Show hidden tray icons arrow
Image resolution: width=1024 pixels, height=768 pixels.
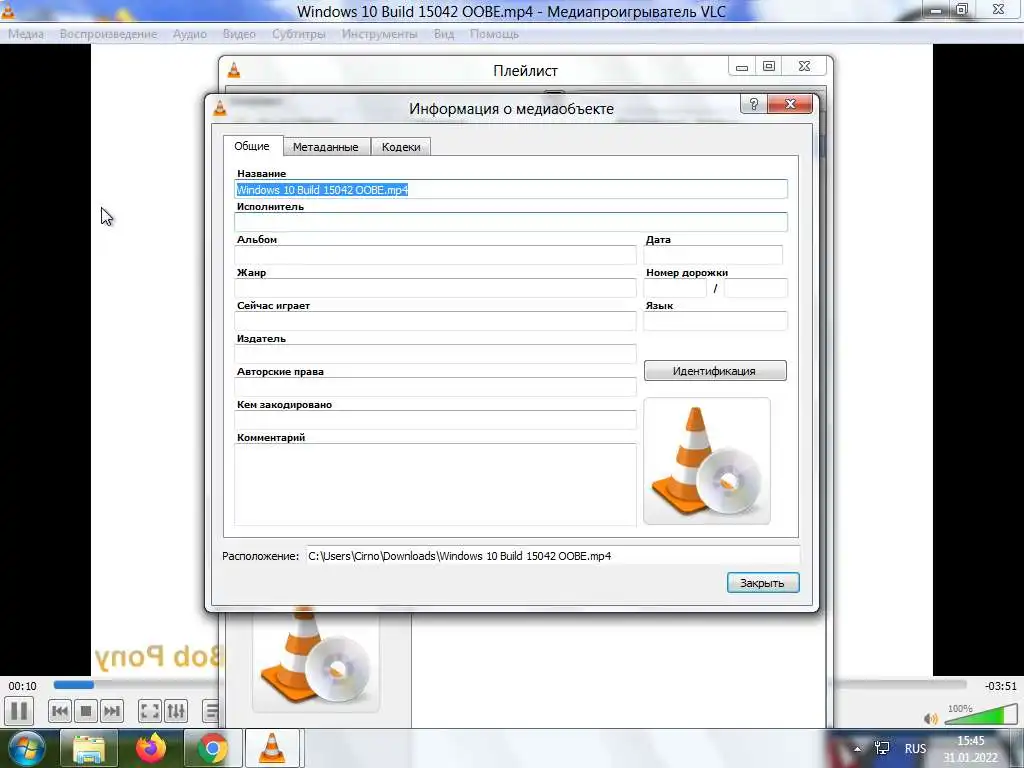(857, 748)
